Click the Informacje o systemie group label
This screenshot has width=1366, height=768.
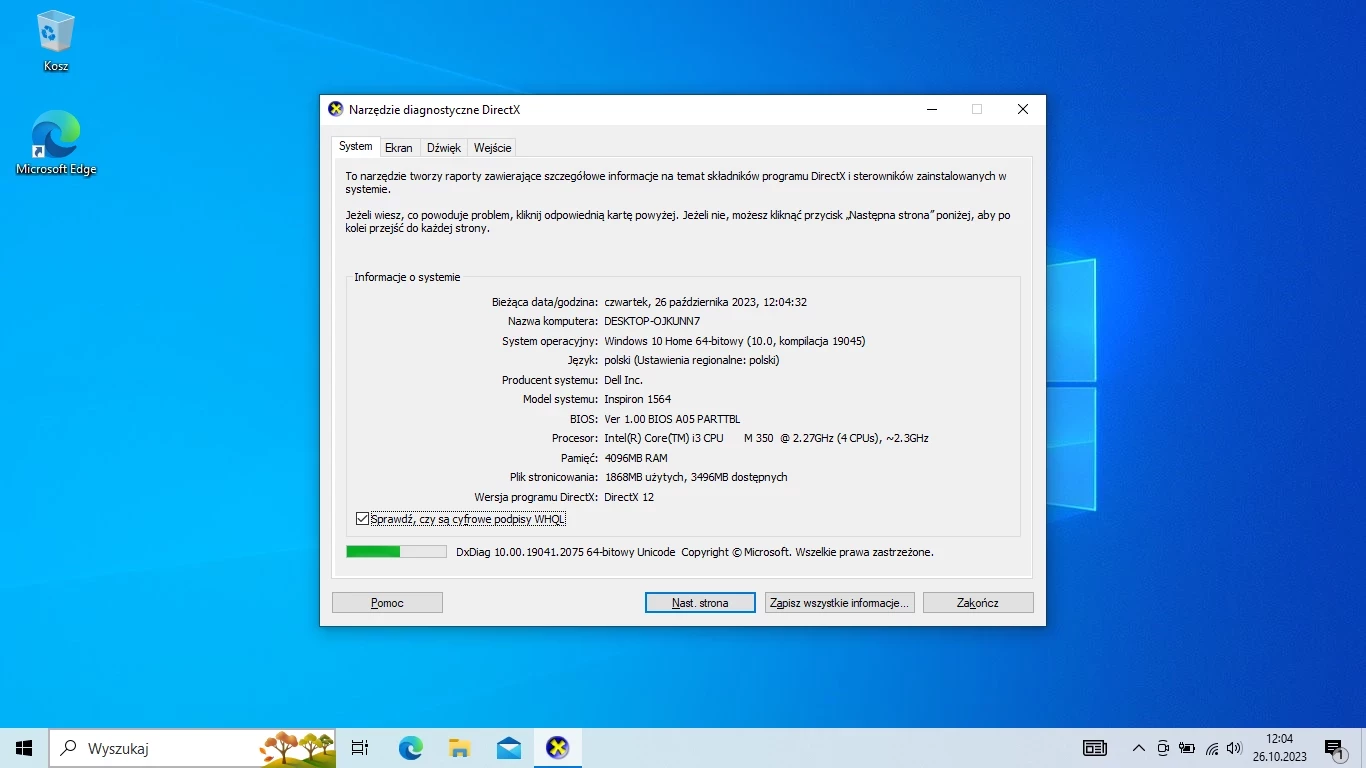(x=407, y=277)
